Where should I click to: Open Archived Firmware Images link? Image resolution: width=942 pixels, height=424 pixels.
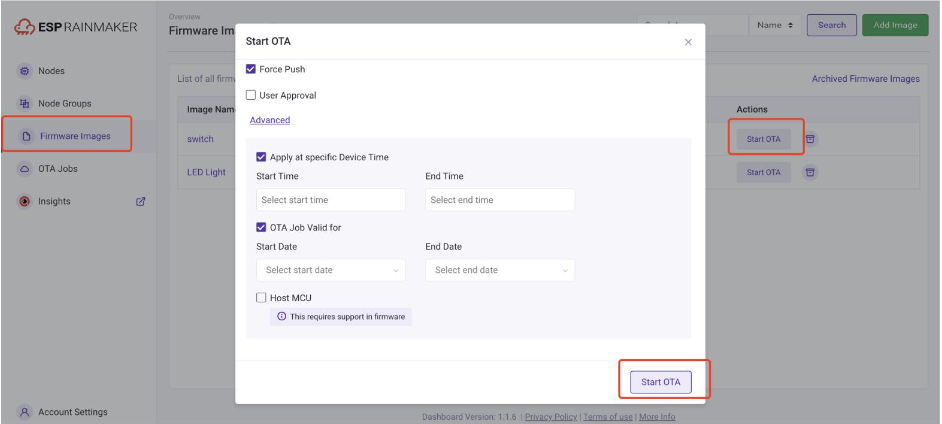(x=866, y=79)
